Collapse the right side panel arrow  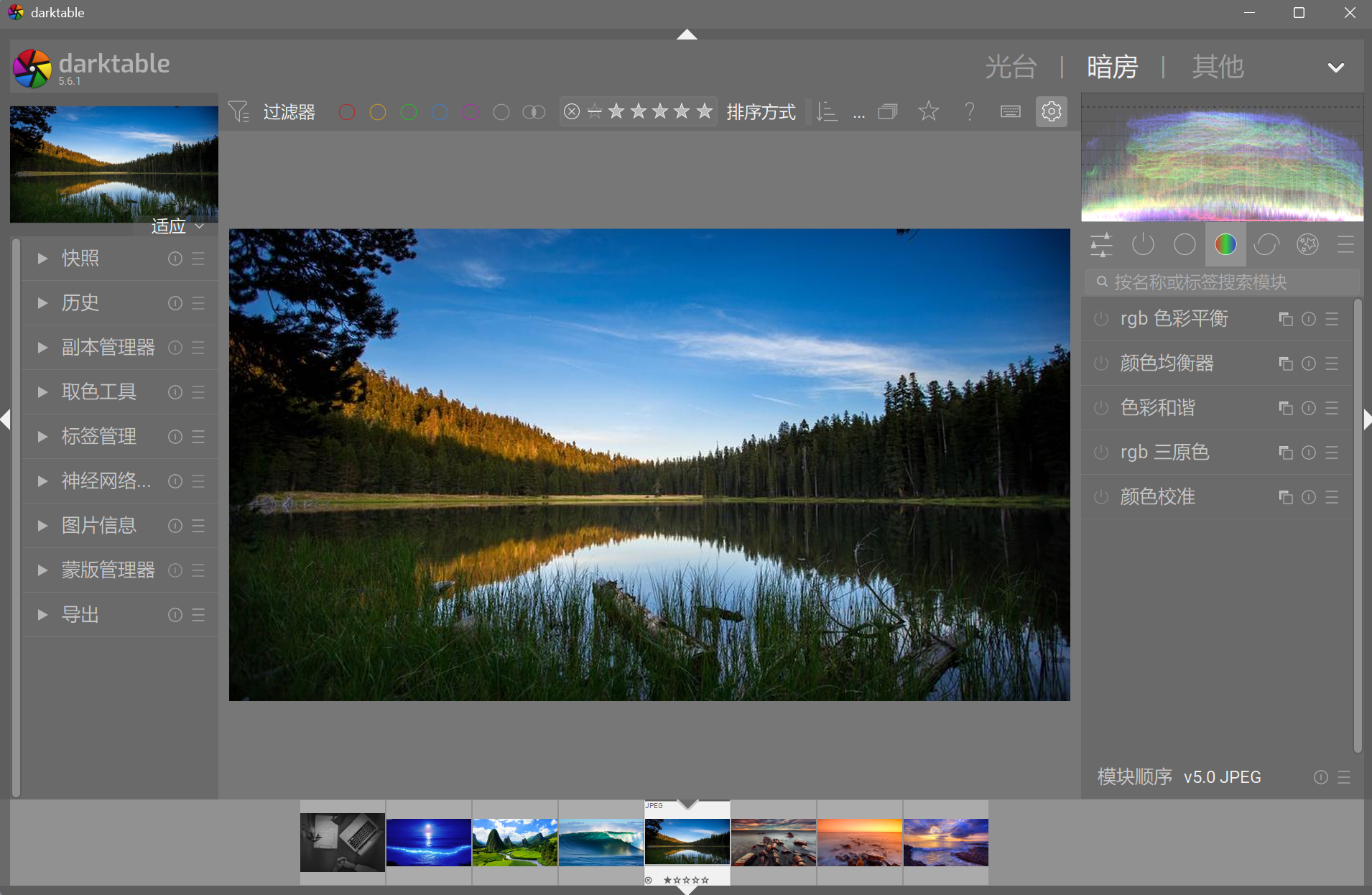[x=1367, y=419]
